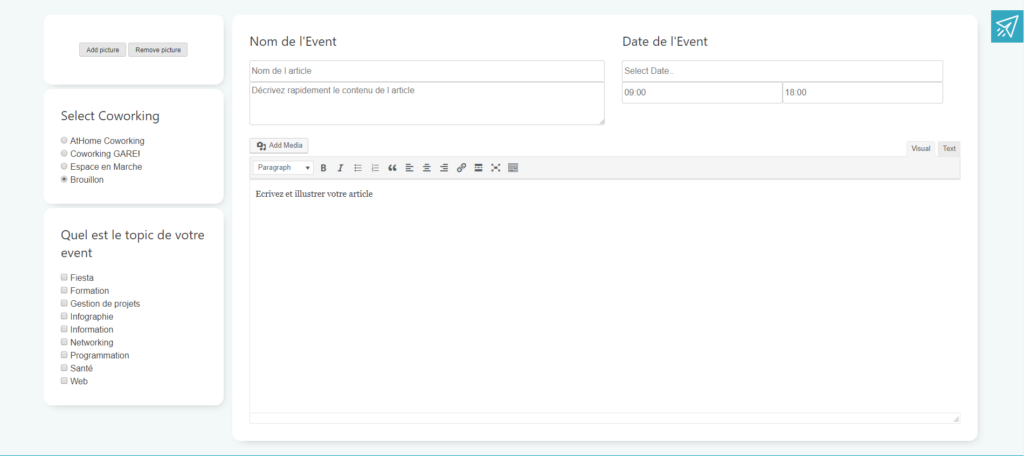Image resolution: width=1024 pixels, height=456 pixels.
Task: Switch to the Visual editor tab
Action: click(920, 149)
